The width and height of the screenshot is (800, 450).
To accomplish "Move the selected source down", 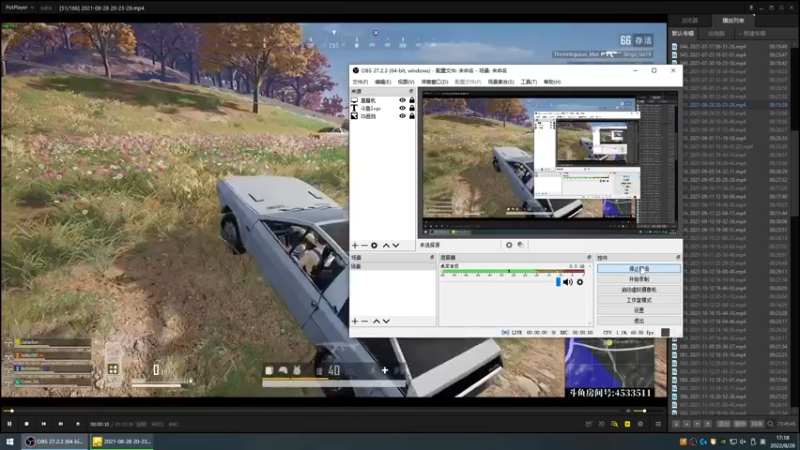I will click(396, 245).
